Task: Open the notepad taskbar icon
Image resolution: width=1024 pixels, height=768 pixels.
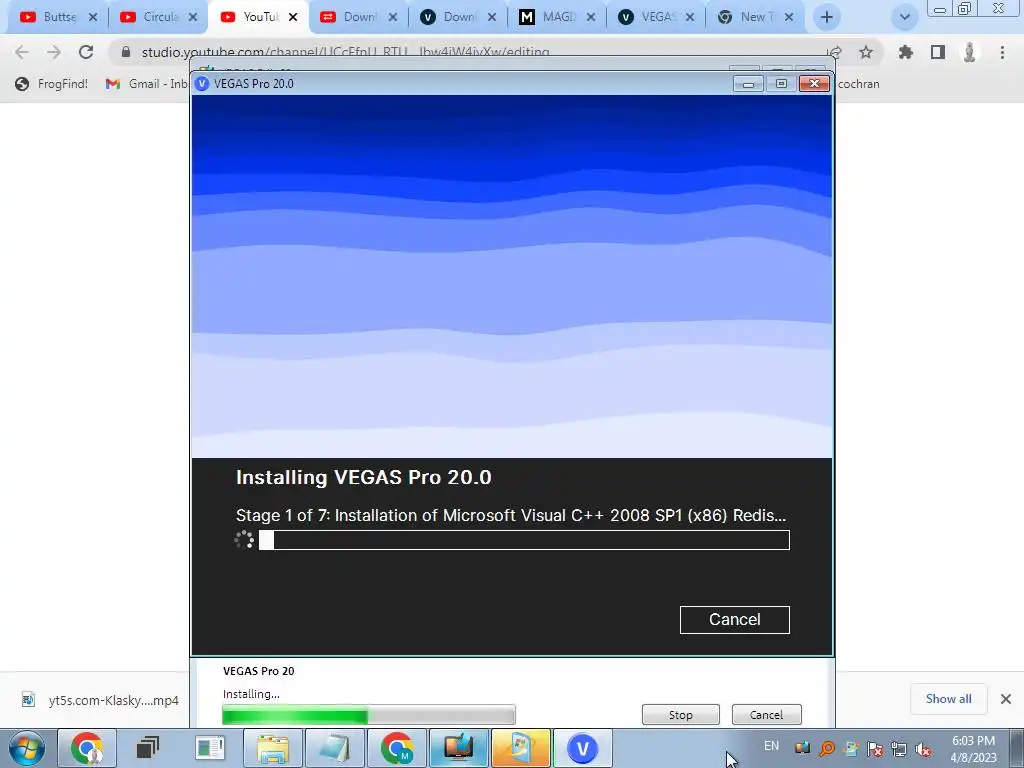Action: click(x=334, y=748)
